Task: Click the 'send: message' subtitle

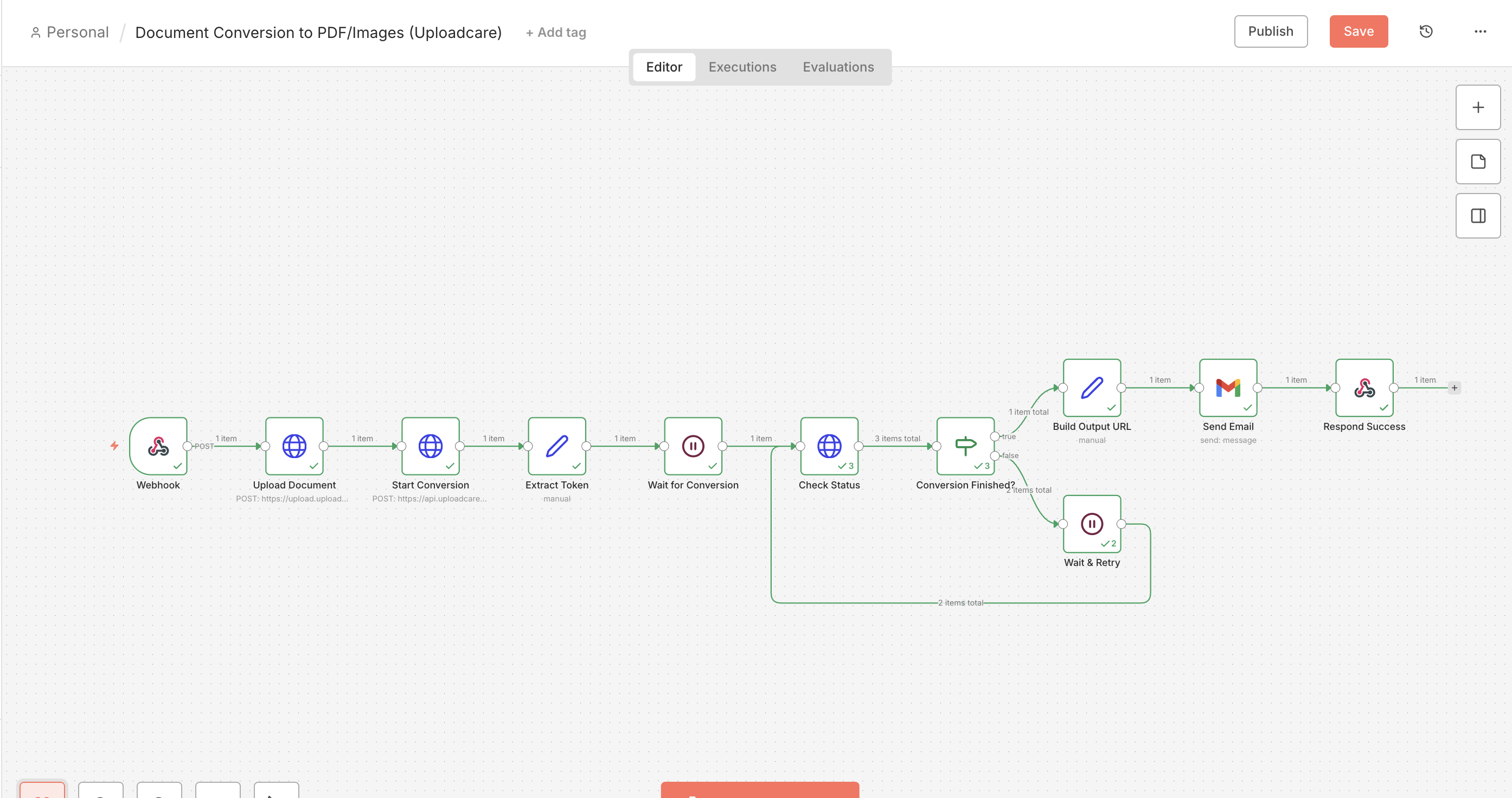Action: pos(1228,440)
